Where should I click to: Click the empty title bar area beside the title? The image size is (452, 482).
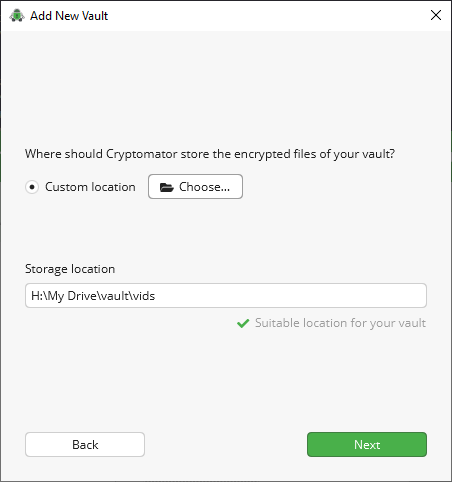click(267, 16)
